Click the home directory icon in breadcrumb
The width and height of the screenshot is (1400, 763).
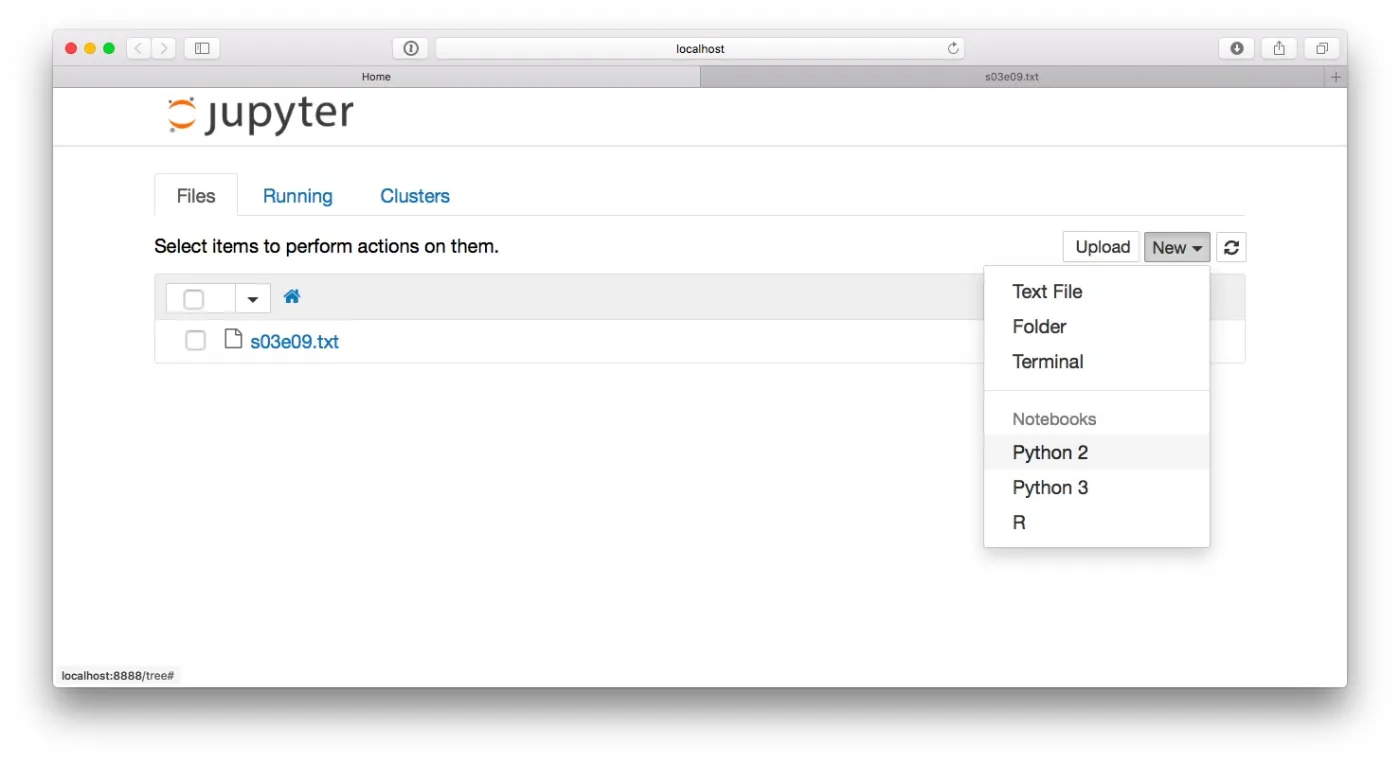292,297
